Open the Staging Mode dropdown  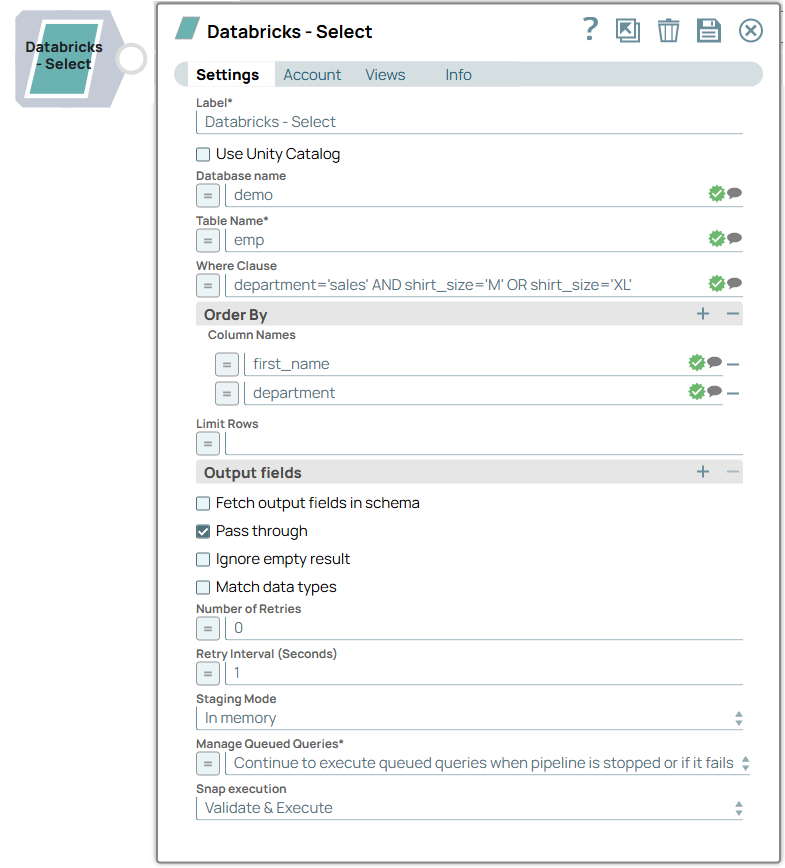[x=469, y=718]
